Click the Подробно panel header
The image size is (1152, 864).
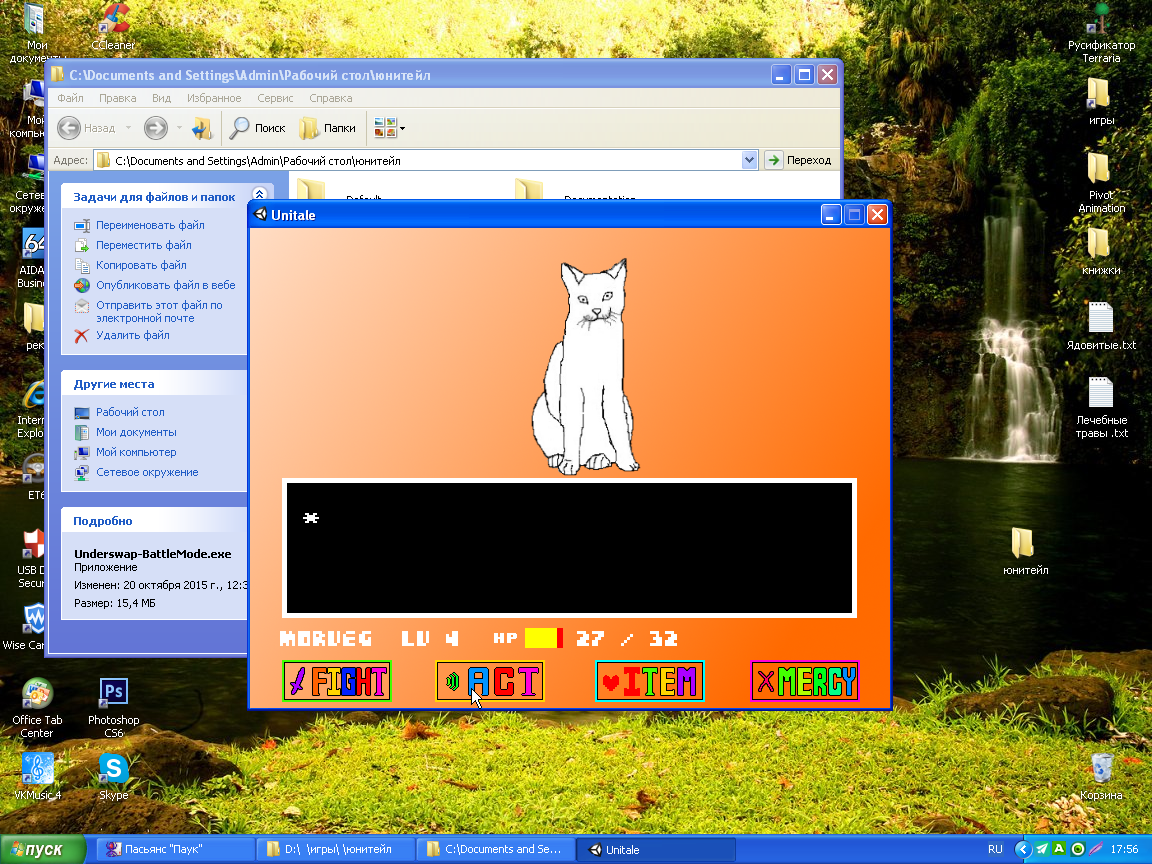(154, 520)
